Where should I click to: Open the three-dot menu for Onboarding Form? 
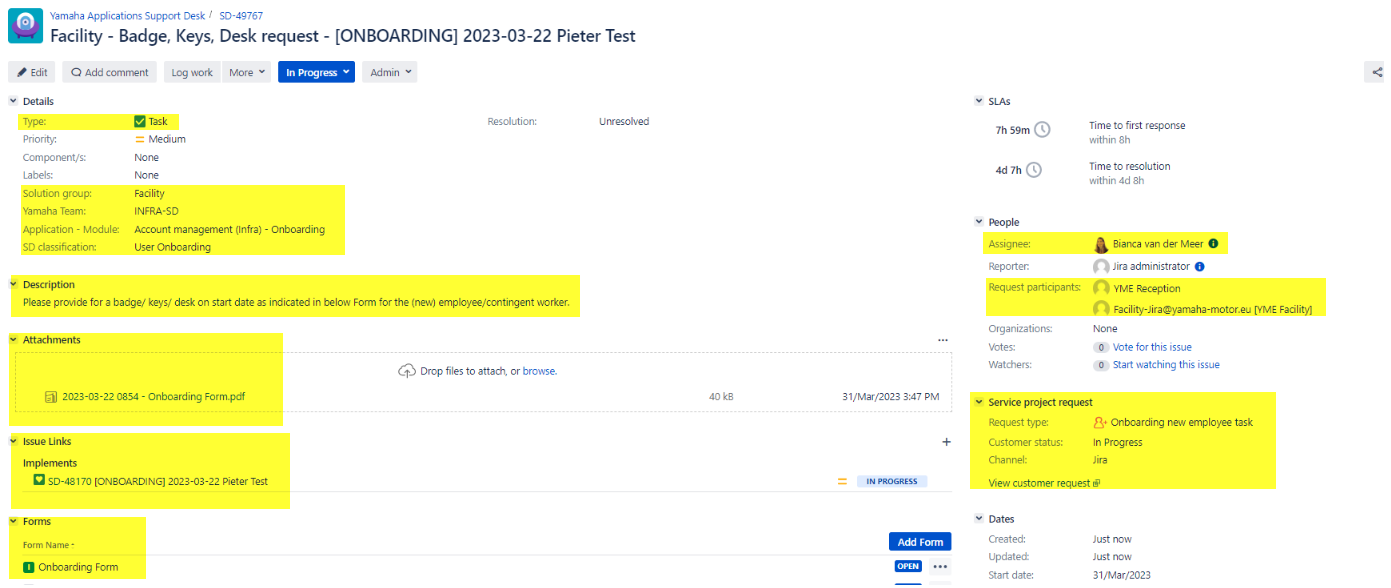[940, 567]
